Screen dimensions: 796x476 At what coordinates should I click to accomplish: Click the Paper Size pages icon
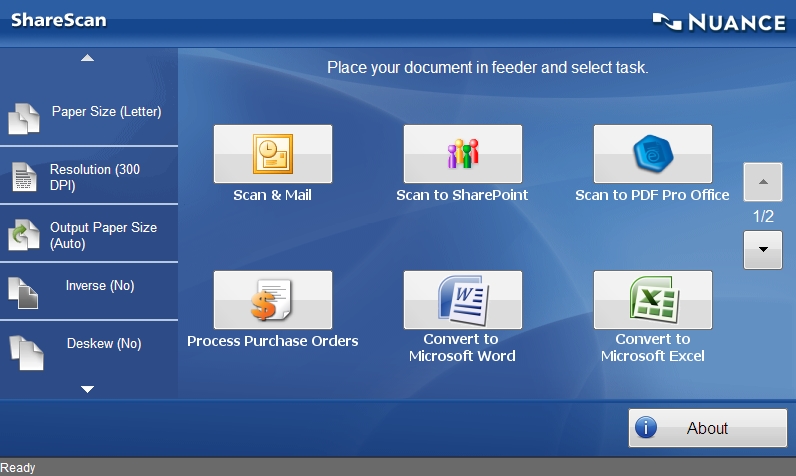(23, 118)
